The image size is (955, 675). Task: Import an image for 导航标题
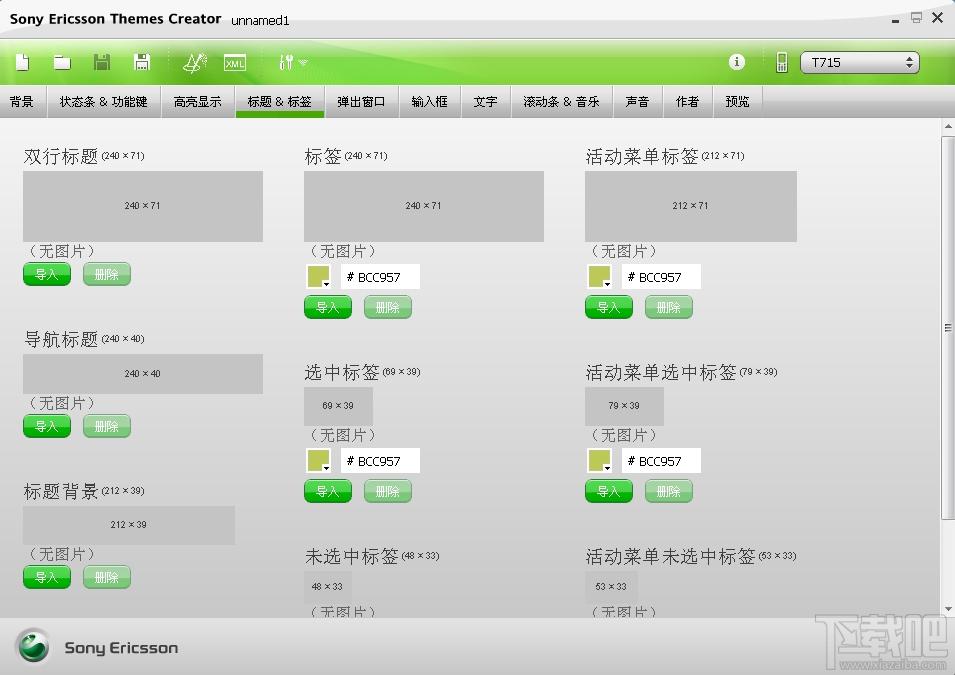(x=47, y=426)
